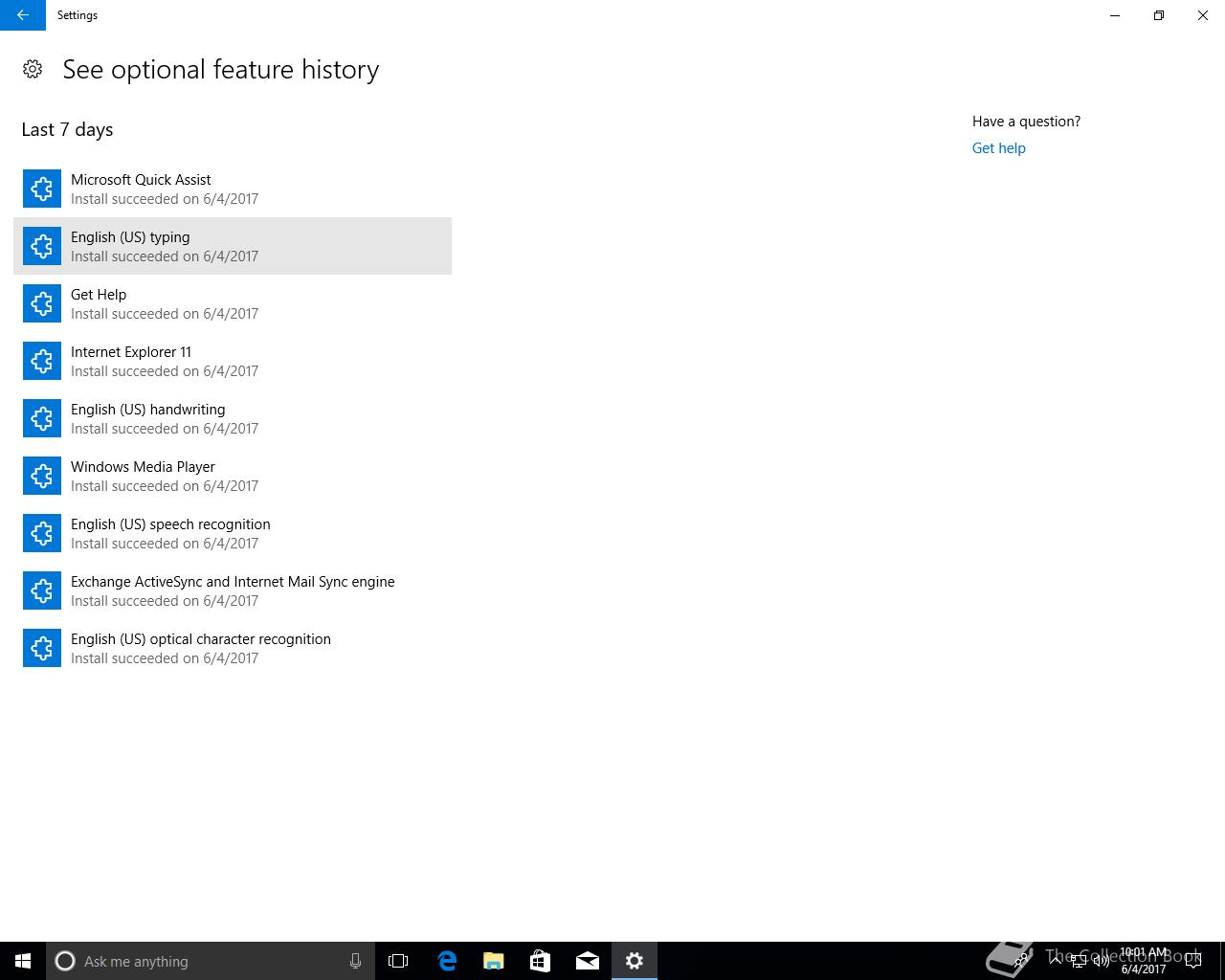
Task: Click the Cortana circle icon
Action: 65,961
